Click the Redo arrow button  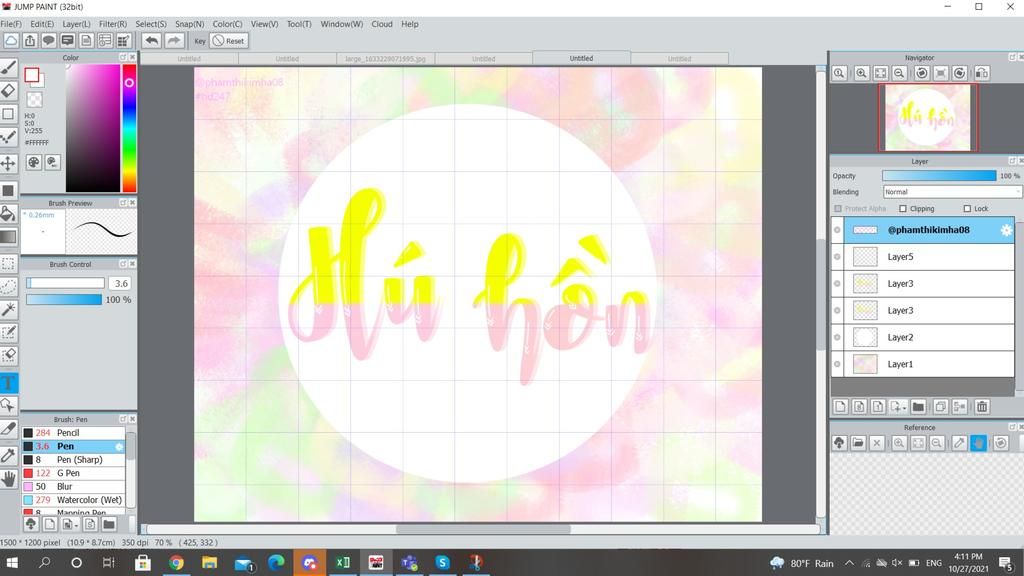point(174,40)
